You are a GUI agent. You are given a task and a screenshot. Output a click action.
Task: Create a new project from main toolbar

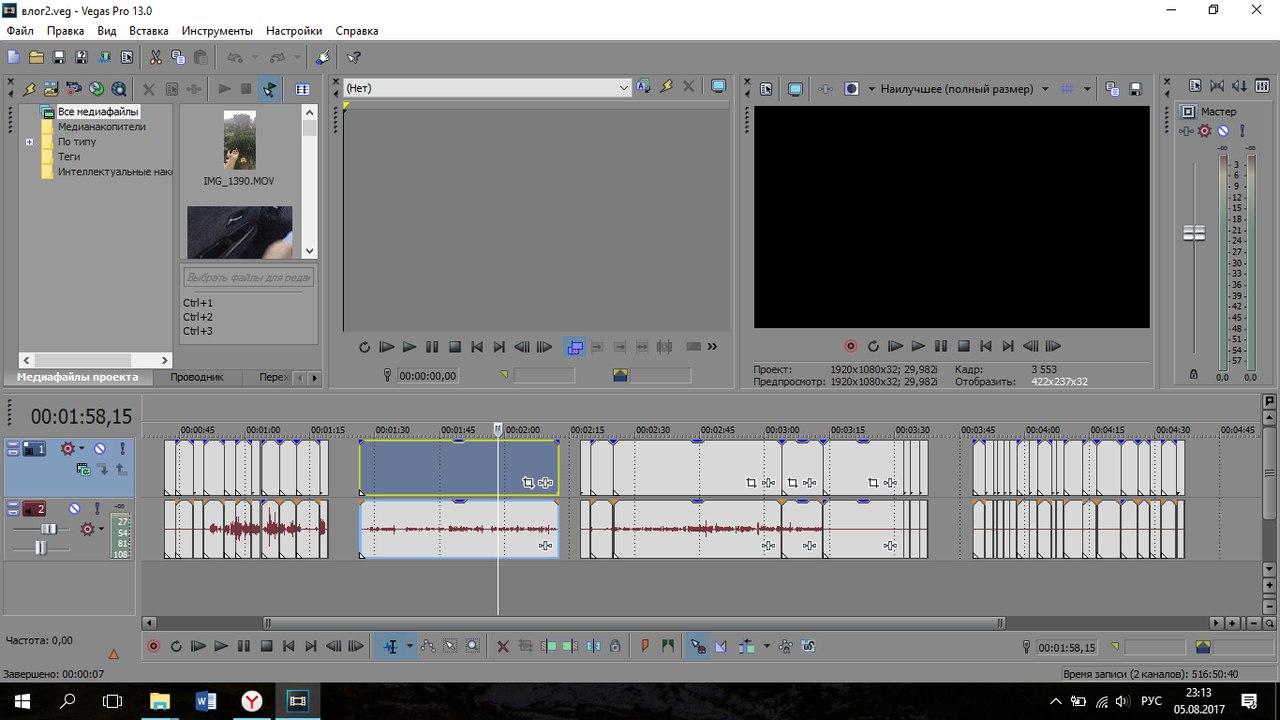13,57
